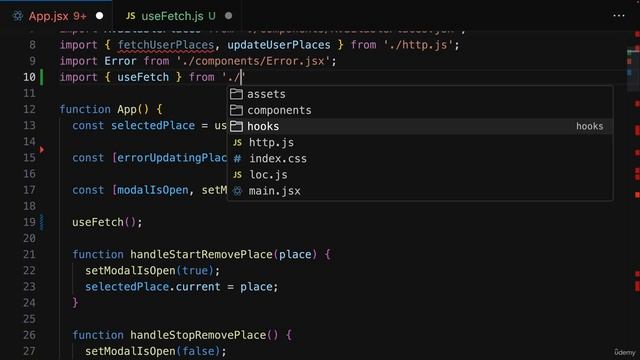Click the folder icon beside hooks

(236, 126)
